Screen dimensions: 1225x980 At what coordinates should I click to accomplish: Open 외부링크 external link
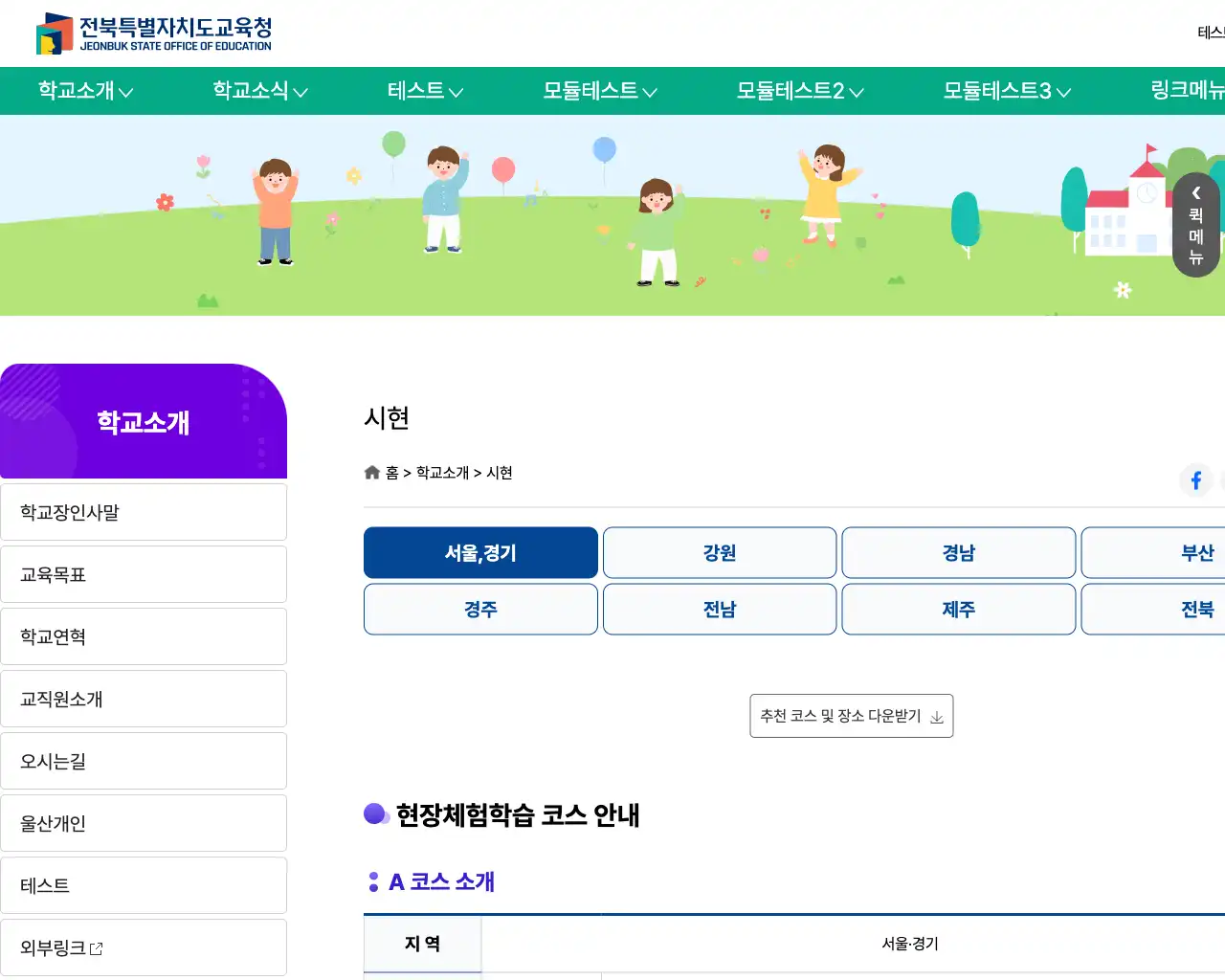pyautogui.click(x=144, y=947)
